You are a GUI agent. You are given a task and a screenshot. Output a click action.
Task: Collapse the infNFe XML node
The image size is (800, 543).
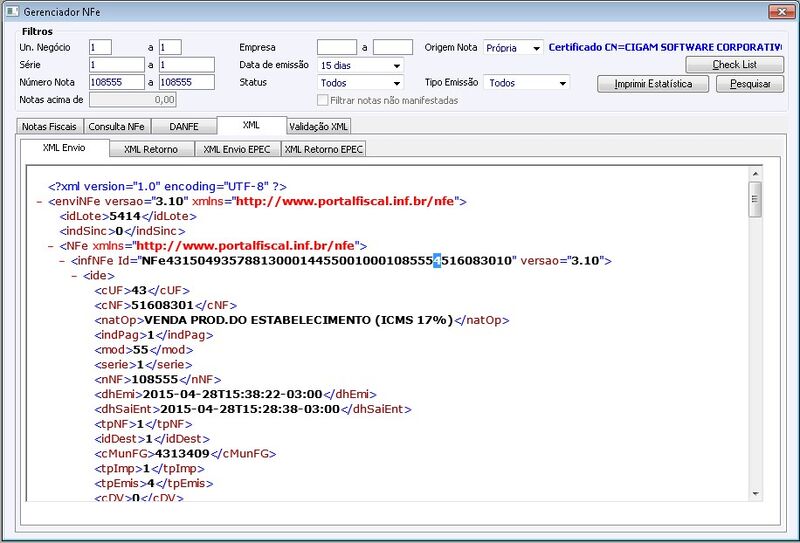(x=62, y=261)
